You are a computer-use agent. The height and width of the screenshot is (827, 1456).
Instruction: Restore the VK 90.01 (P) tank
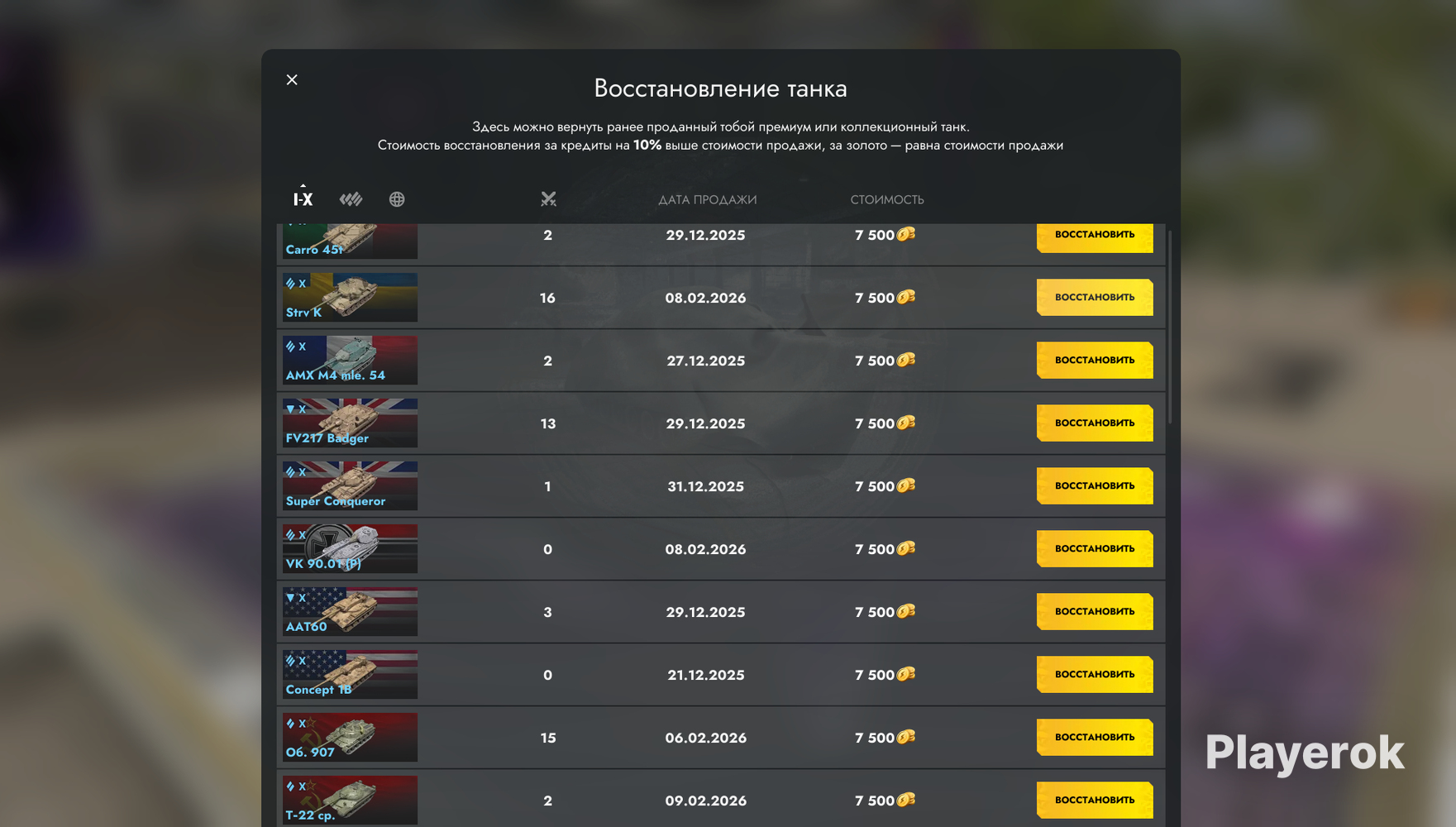tap(1095, 548)
